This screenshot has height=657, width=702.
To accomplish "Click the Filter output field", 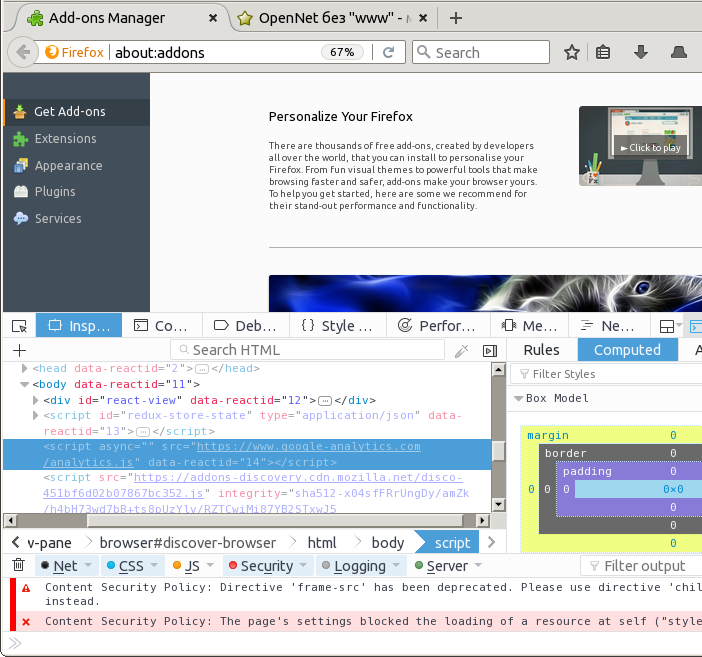I will coord(641,566).
